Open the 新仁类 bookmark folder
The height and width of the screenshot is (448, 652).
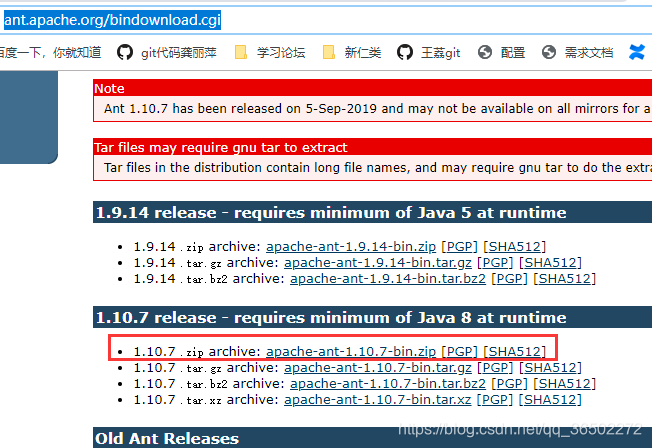point(363,53)
